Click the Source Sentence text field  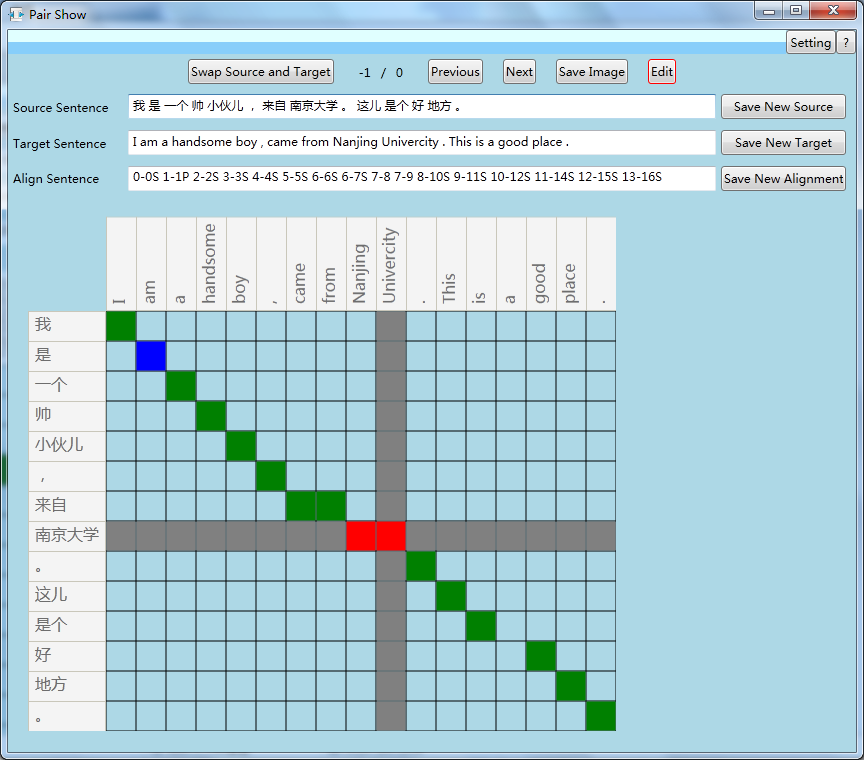point(421,107)
